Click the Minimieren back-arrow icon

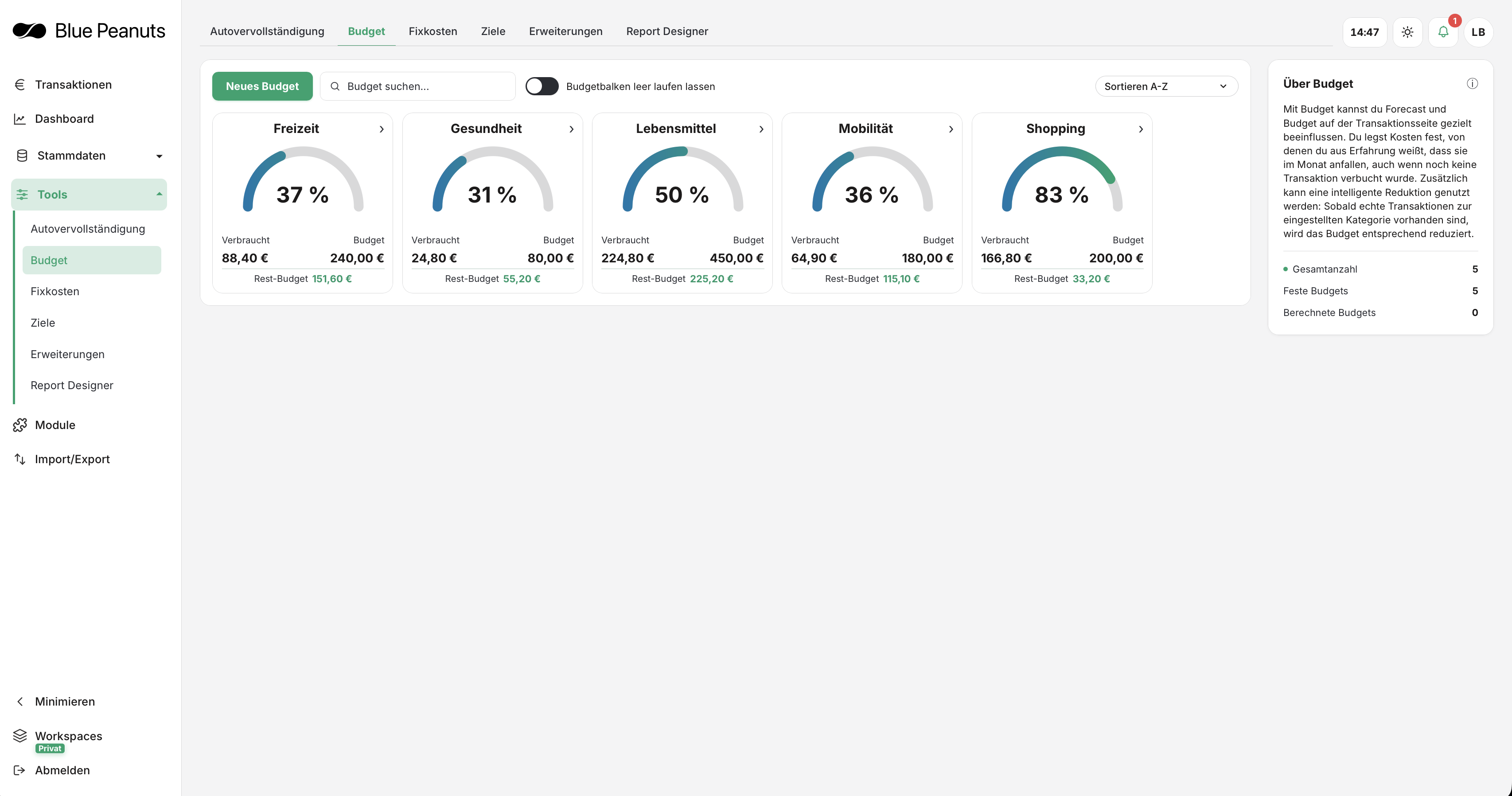(x=20, y=702)
